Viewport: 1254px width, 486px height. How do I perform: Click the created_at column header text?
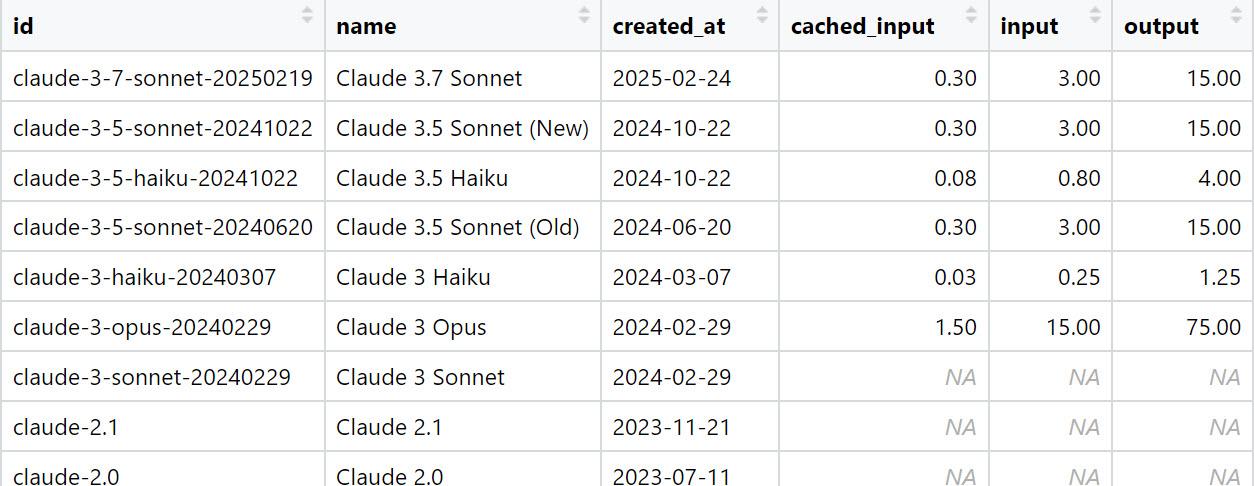coord(669,27)
